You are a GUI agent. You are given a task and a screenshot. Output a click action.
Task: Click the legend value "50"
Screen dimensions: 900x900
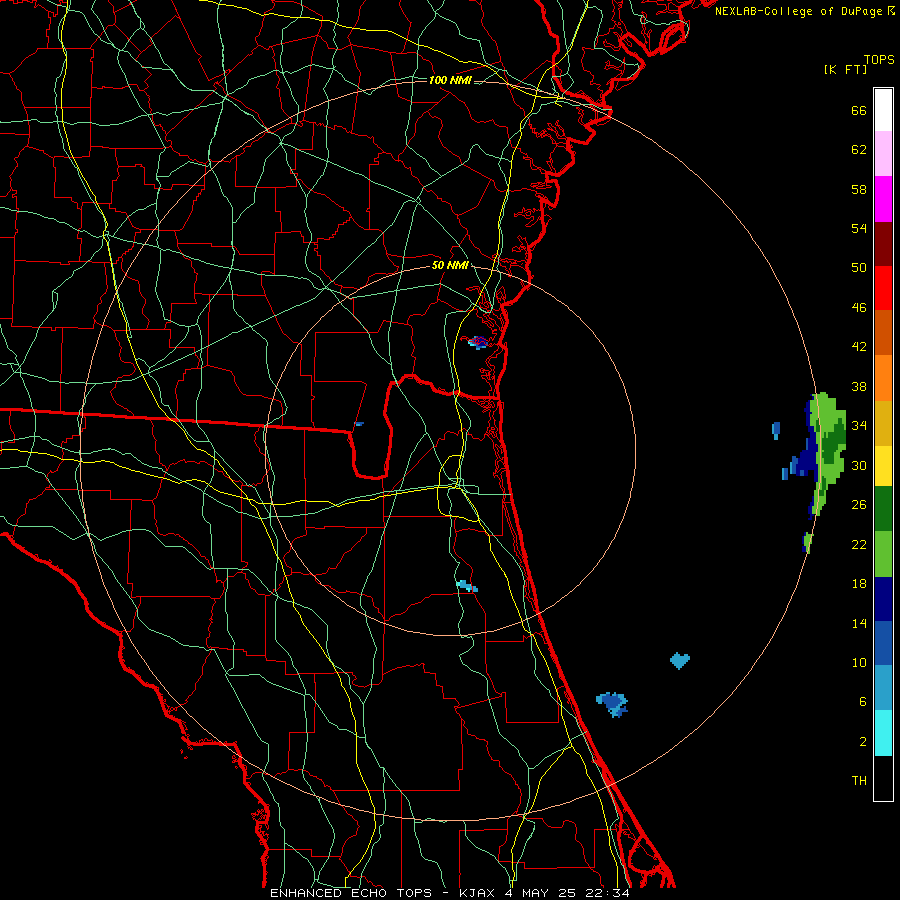(859, 268)
